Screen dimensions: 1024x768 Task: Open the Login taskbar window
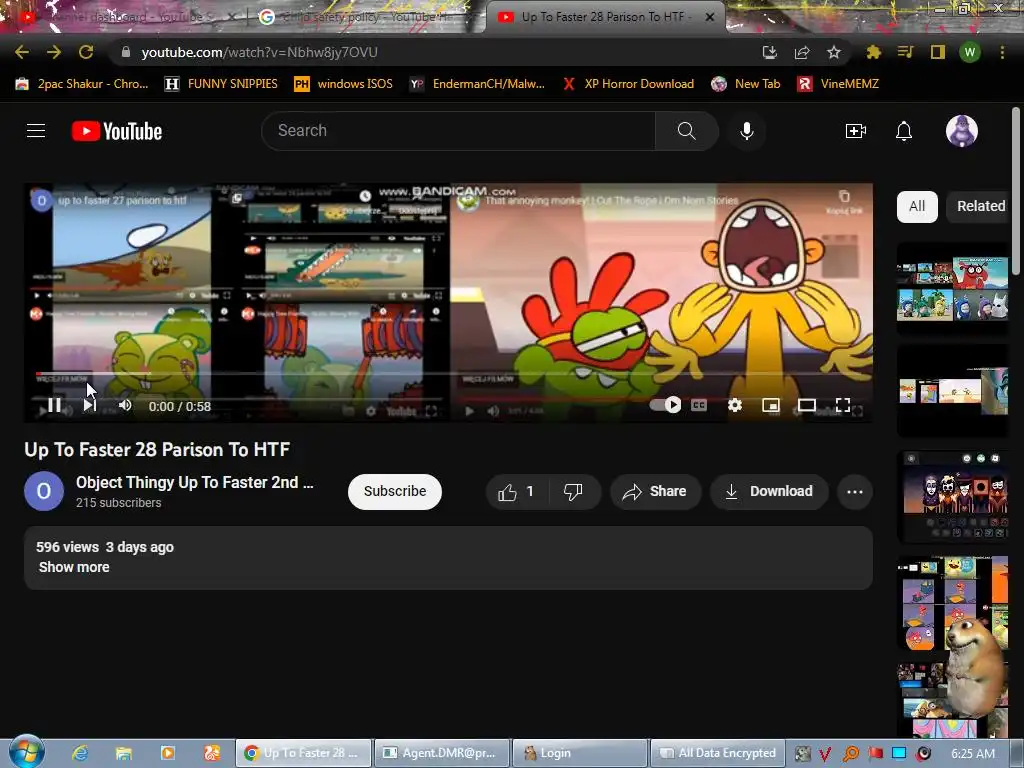point(579,753)
